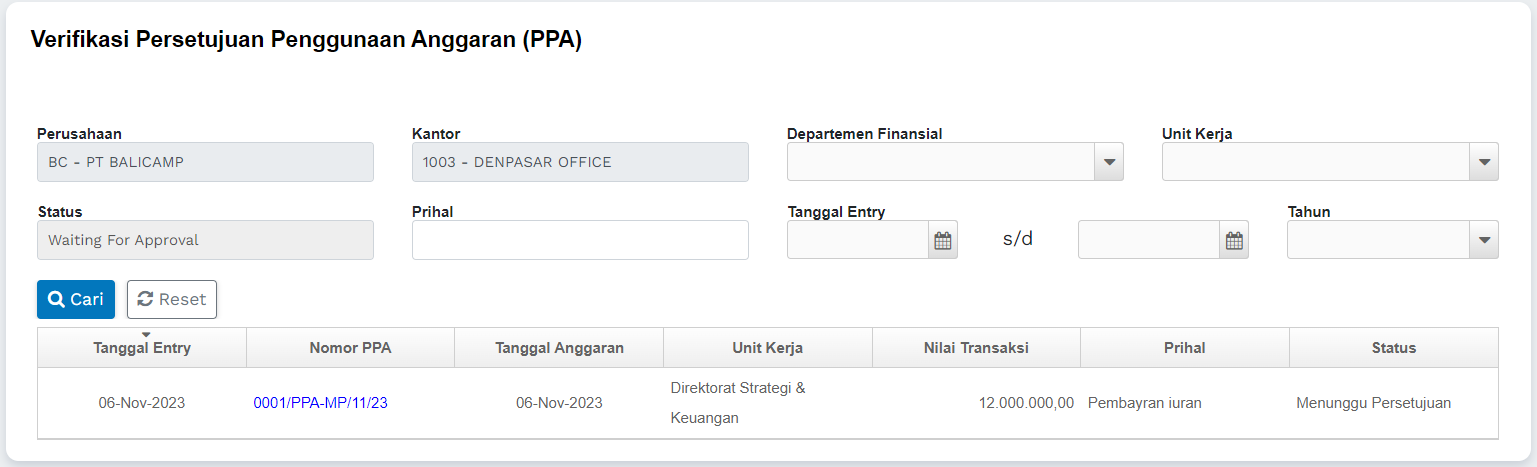1537x467 pixels.
Task: Open the Unit Kerja filter dropdown
Action: pyautogui.click(x=1483, y=162)
